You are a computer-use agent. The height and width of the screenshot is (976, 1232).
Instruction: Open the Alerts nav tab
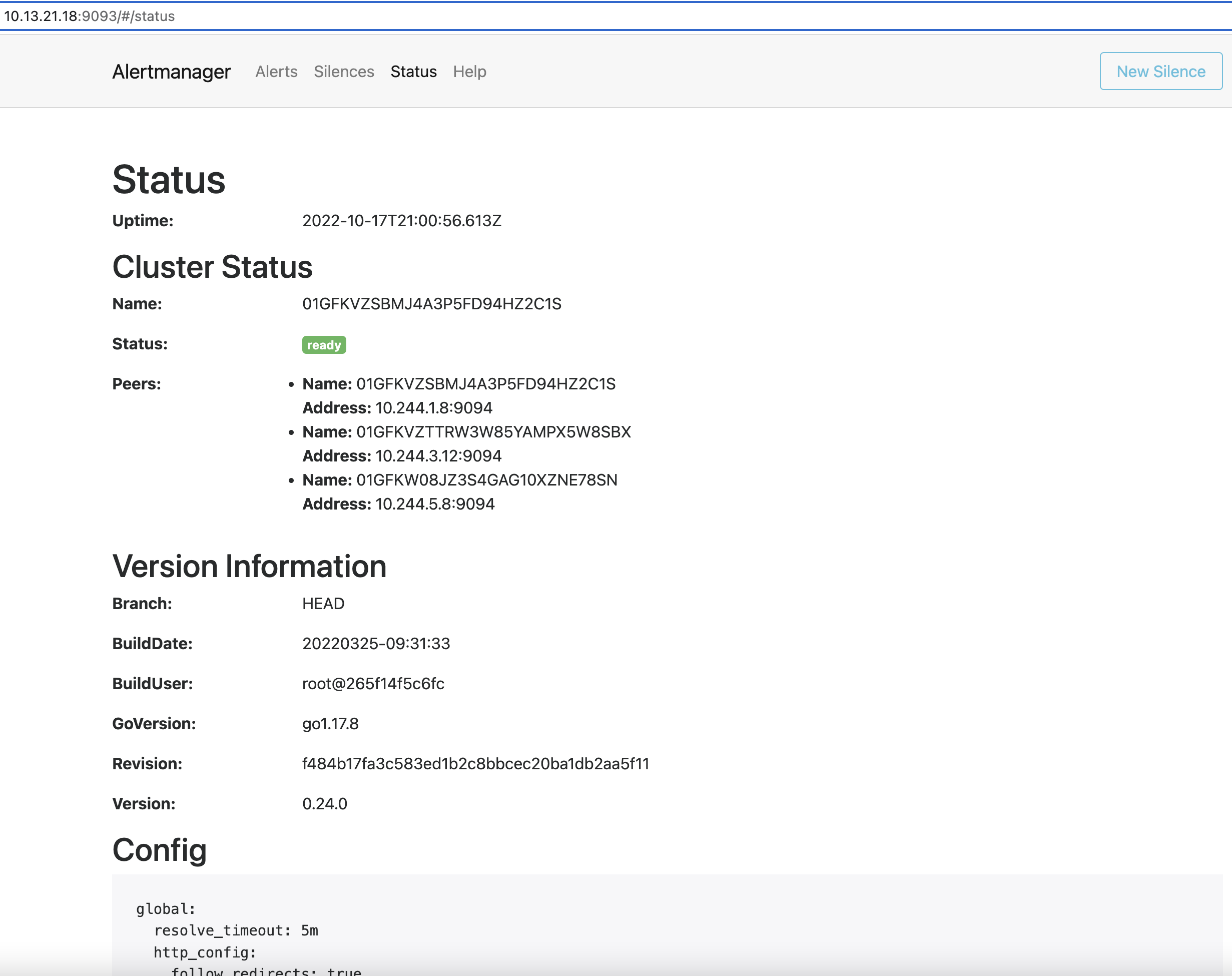pos(276,72)
